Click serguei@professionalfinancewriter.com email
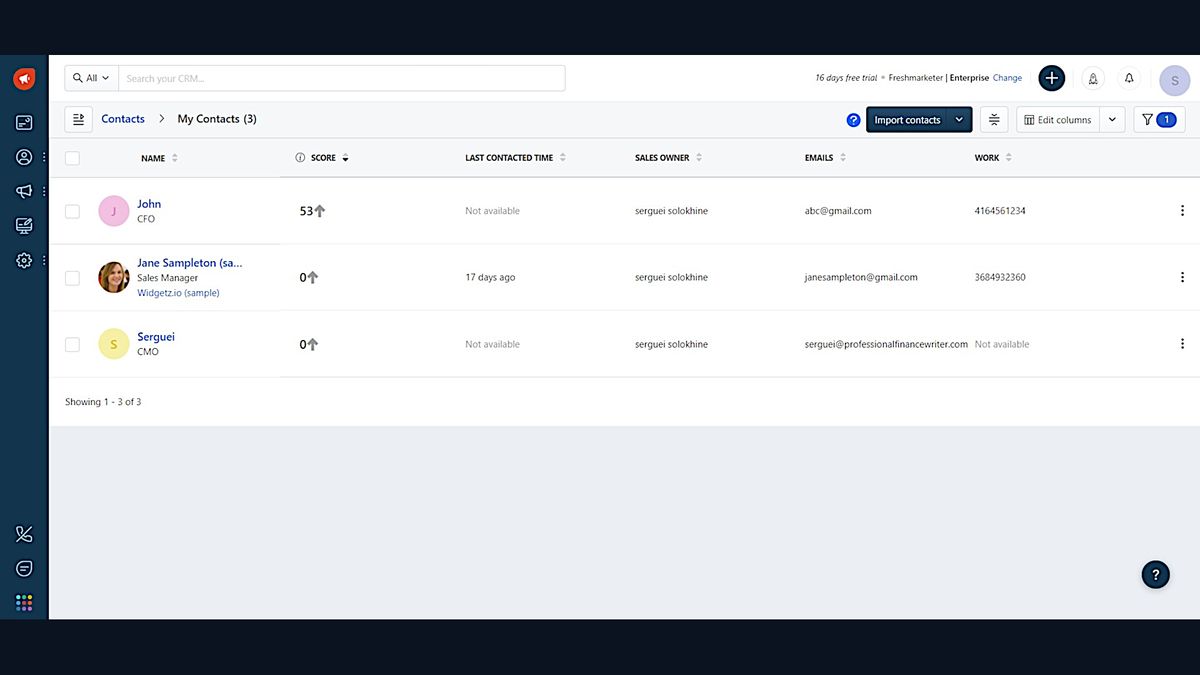 [886, 344]
